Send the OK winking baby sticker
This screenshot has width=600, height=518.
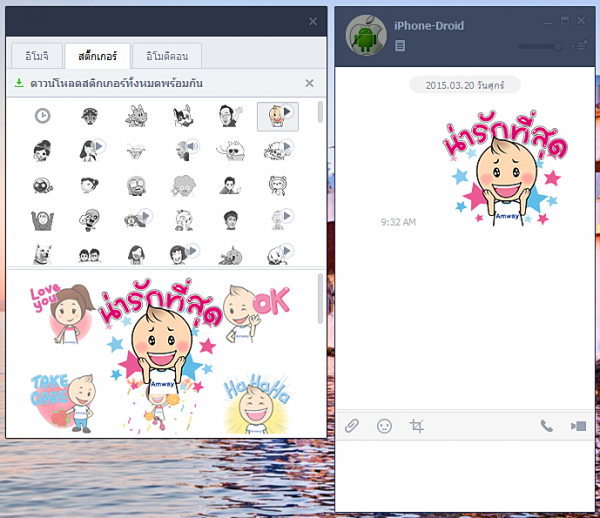(x=256, y=314)
